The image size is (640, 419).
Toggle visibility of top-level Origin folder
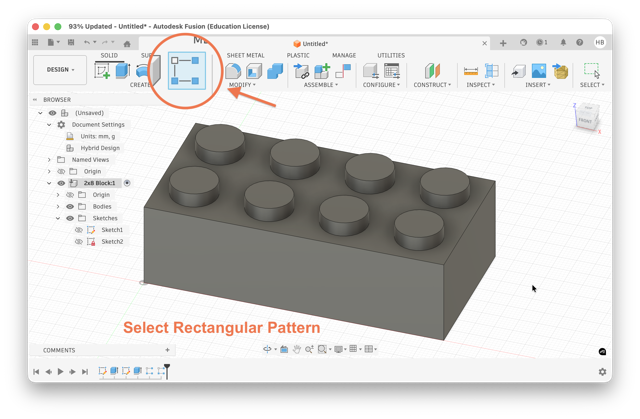tap(61, 171)
